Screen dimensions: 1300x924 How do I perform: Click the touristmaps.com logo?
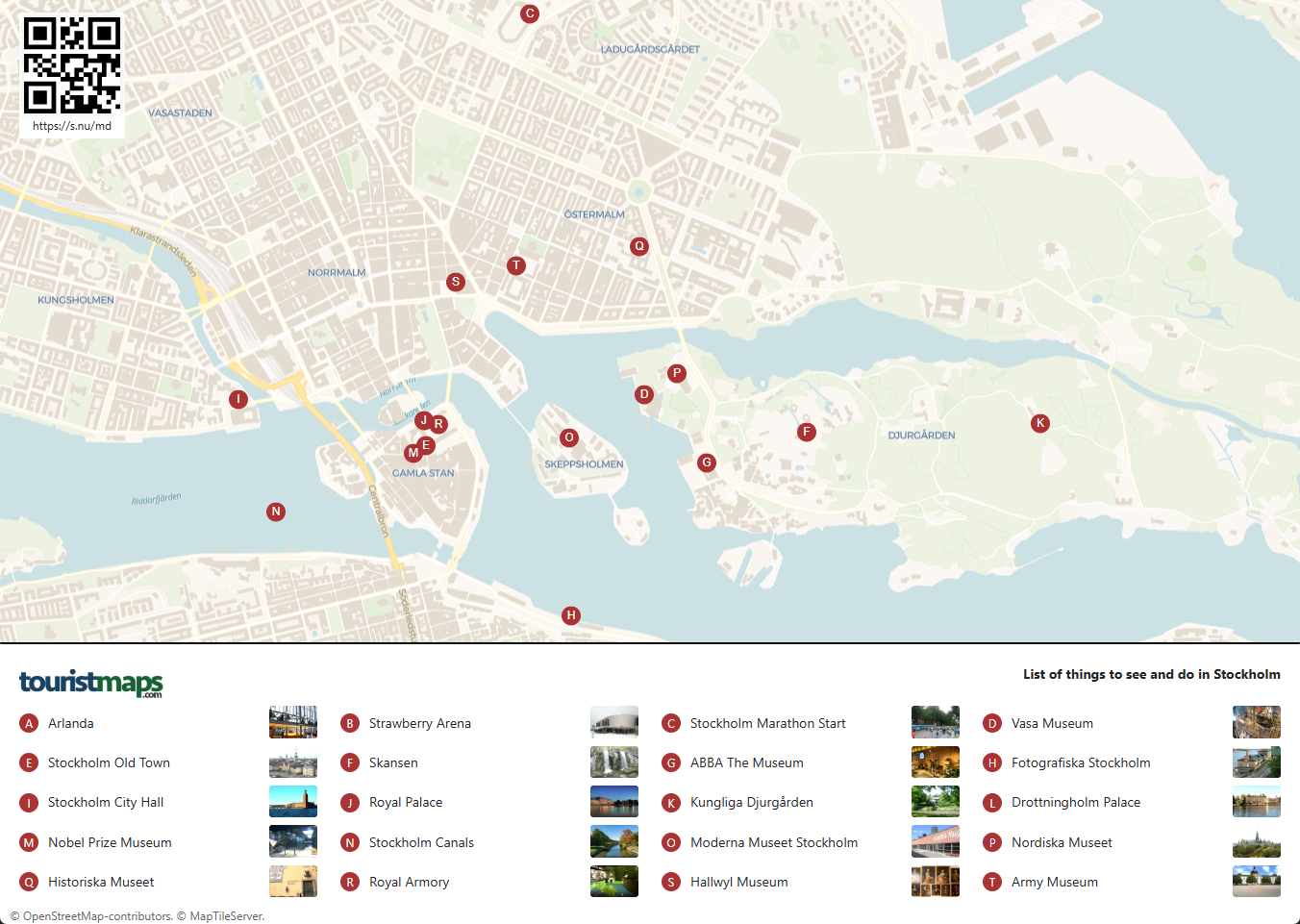91,683
